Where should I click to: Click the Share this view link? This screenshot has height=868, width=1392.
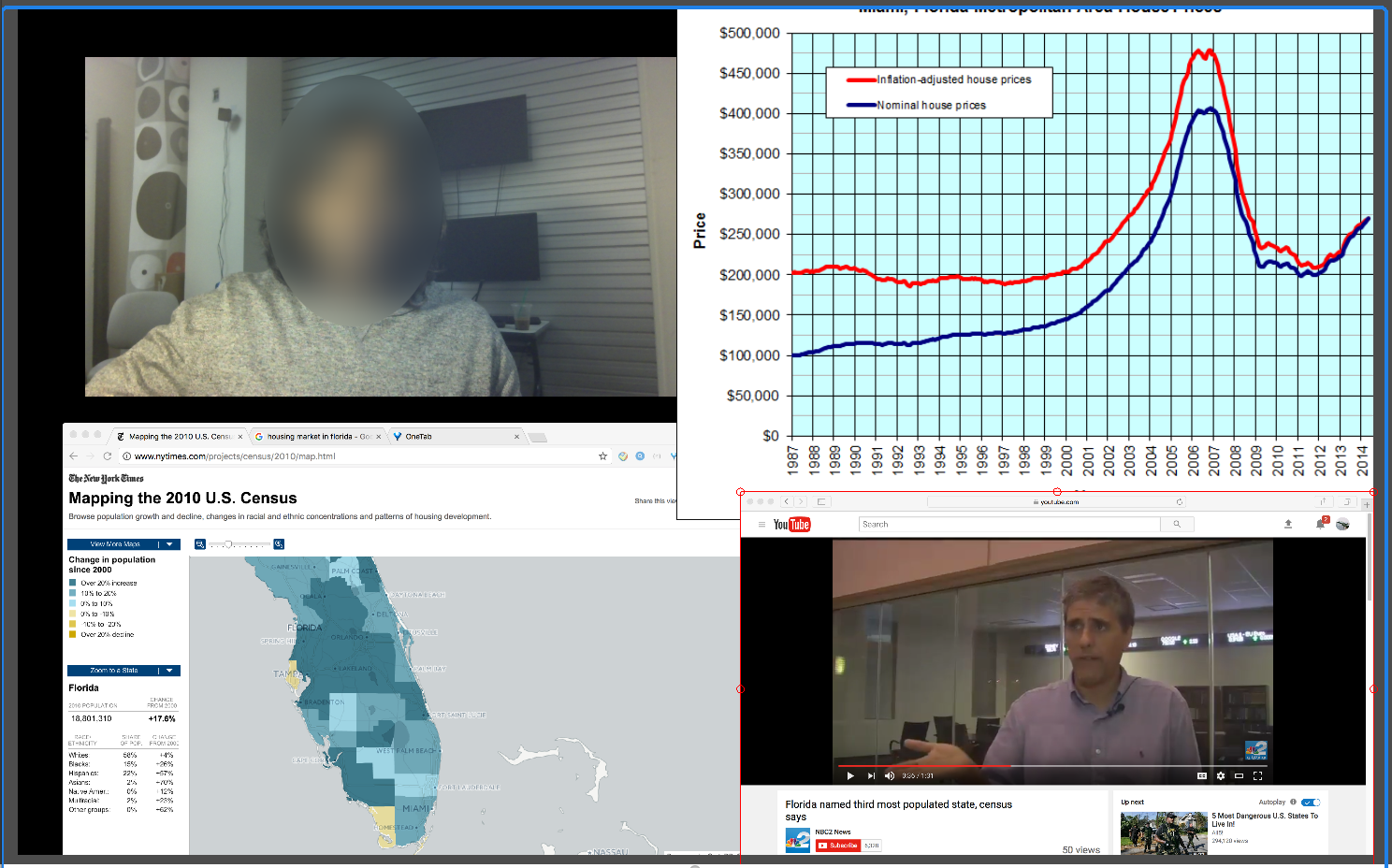click(655, 501)
